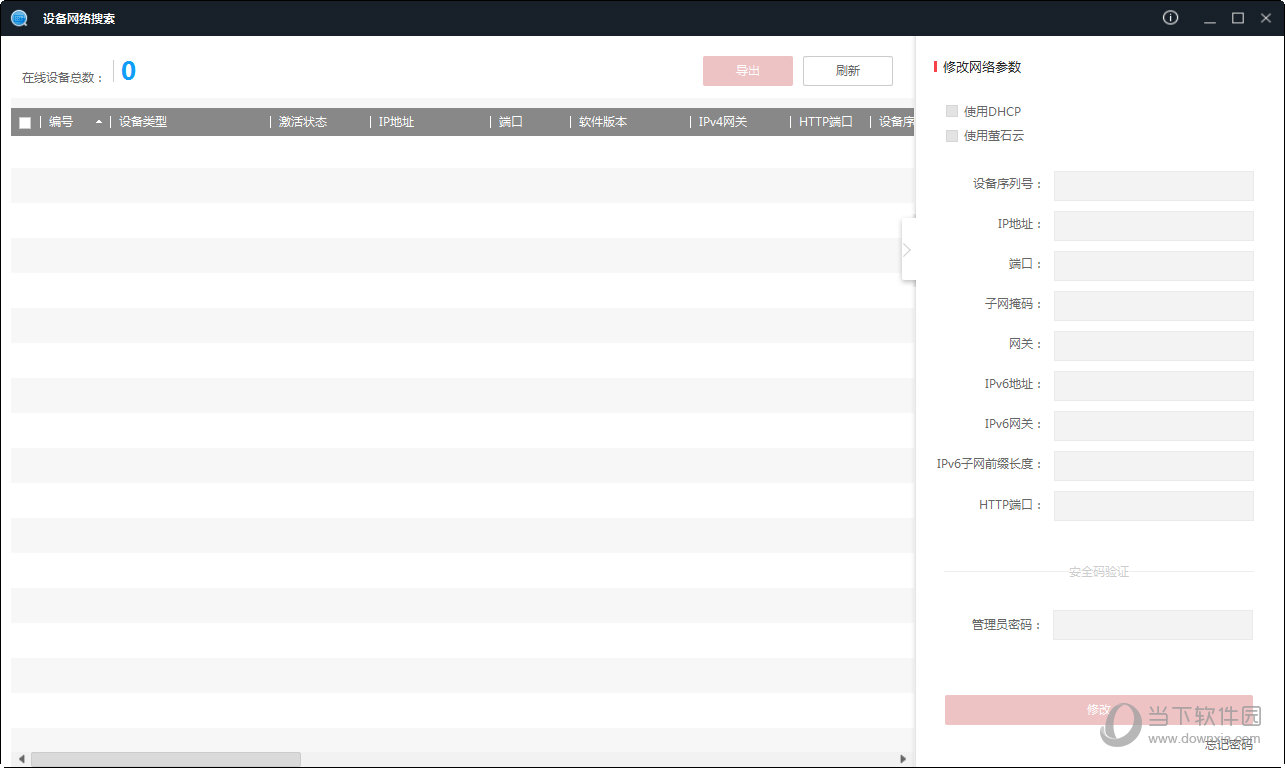This screenshot has width=1285, height=768.
Task: Sort by 设备类型 column header
Action: click(143, 122)
